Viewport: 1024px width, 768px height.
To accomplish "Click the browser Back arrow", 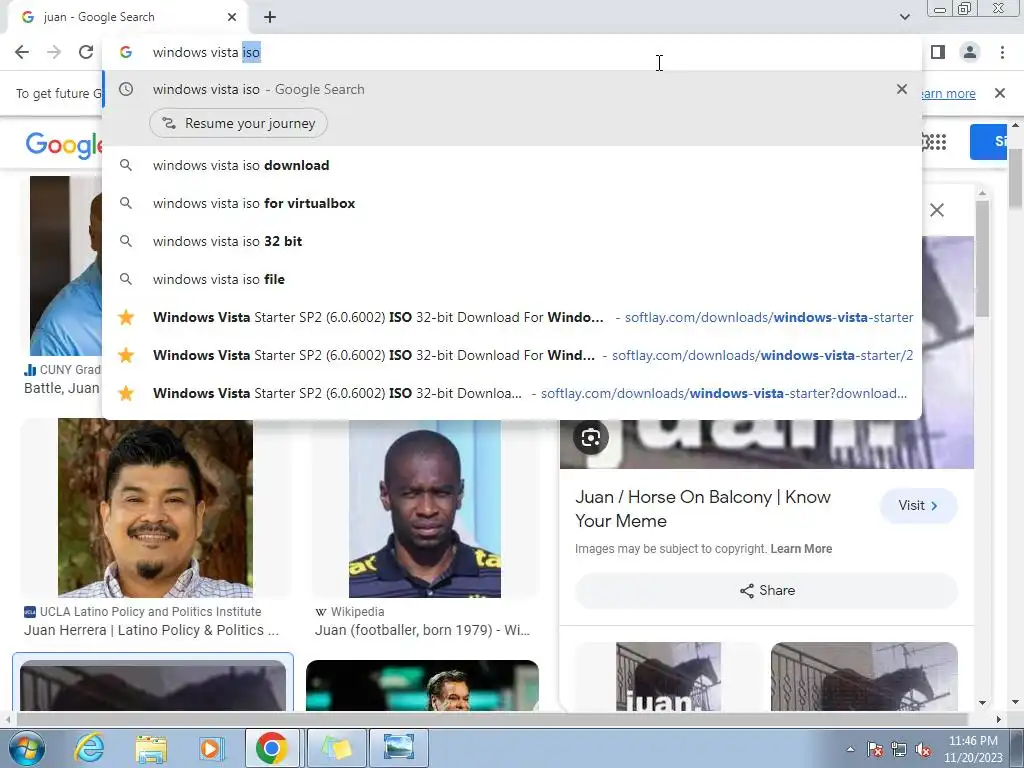I will click(x=22, y=52).
